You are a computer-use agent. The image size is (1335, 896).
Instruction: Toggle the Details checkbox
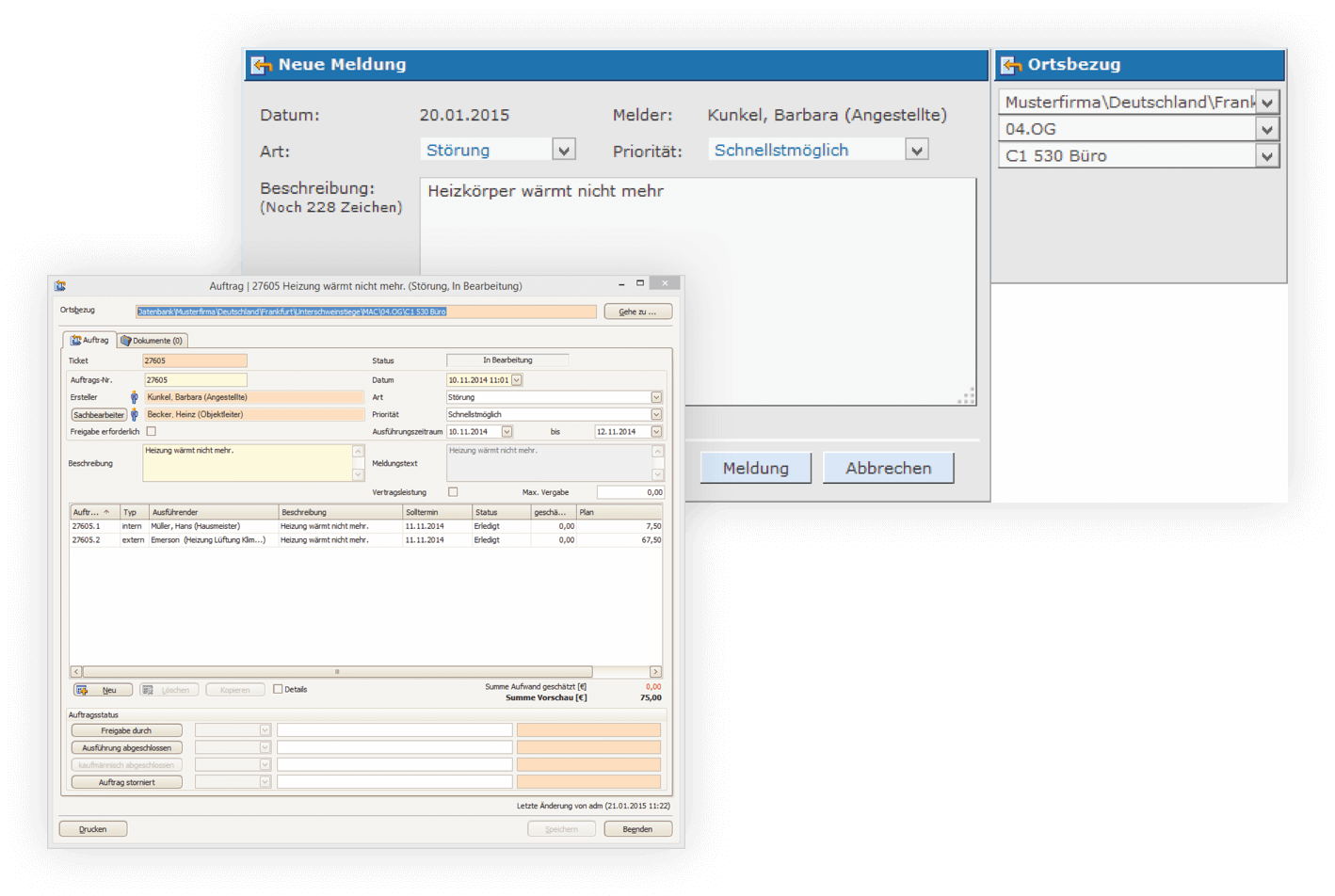(278, 689)
